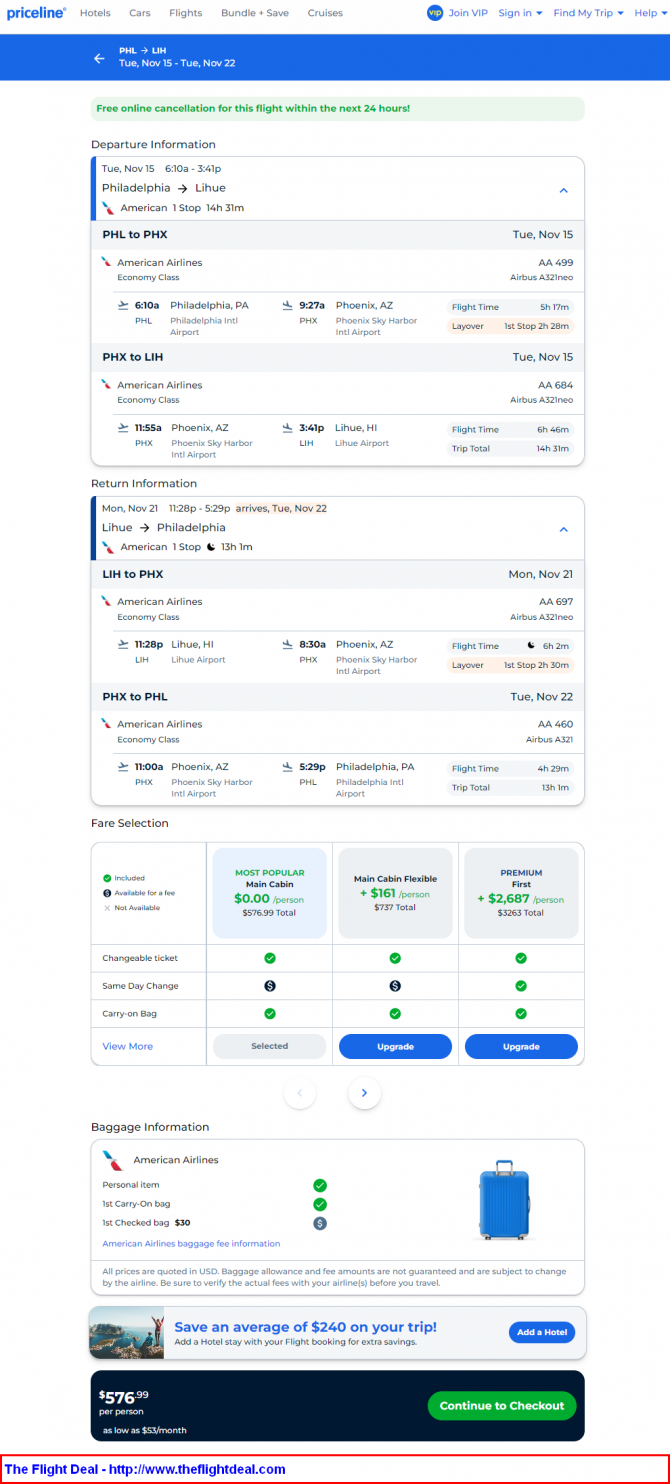The height and width of the screenshot is (1484, 670).
Task: Click the Trip Total 14h 31m badge
Action: pos(511,448)
